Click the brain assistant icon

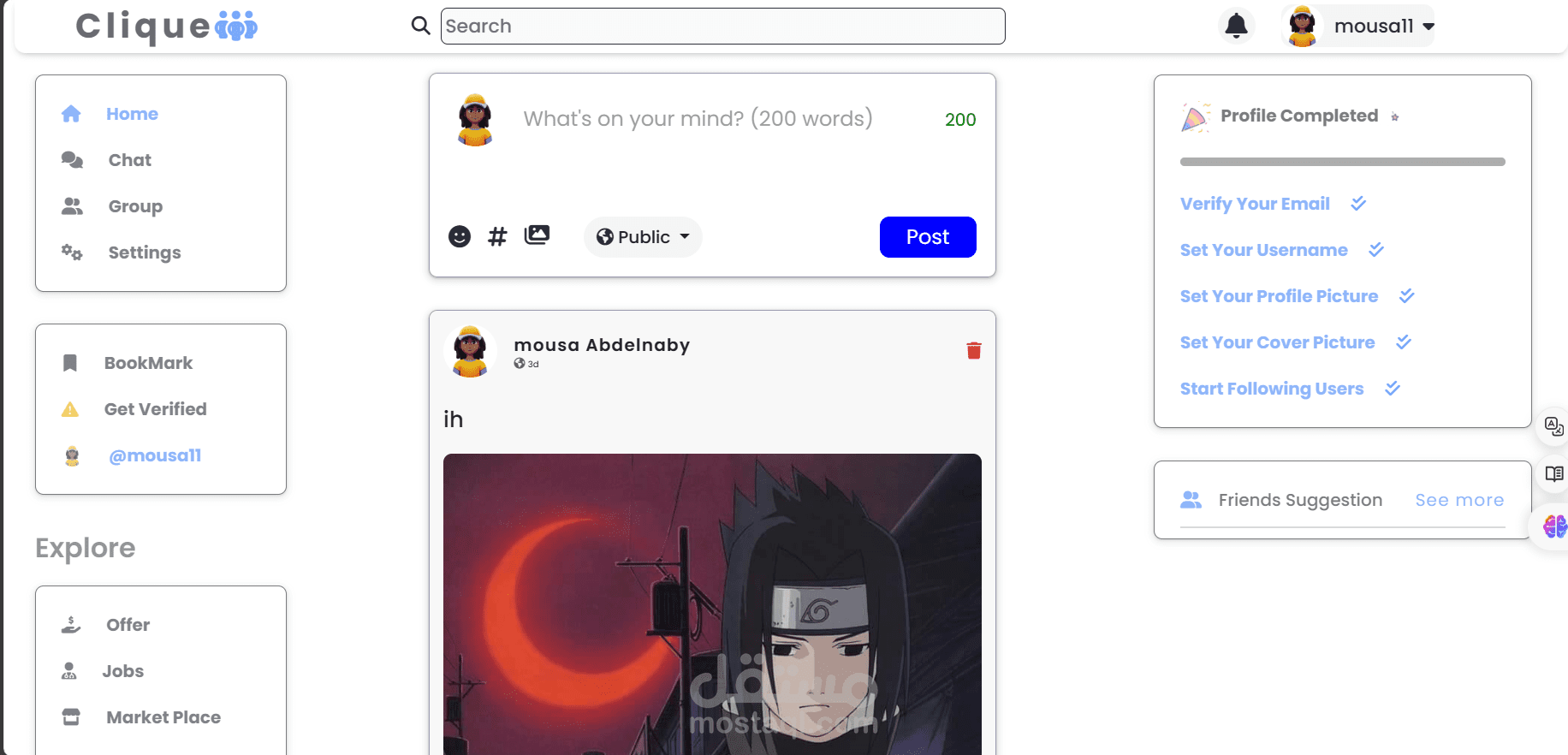[1554, 526]
